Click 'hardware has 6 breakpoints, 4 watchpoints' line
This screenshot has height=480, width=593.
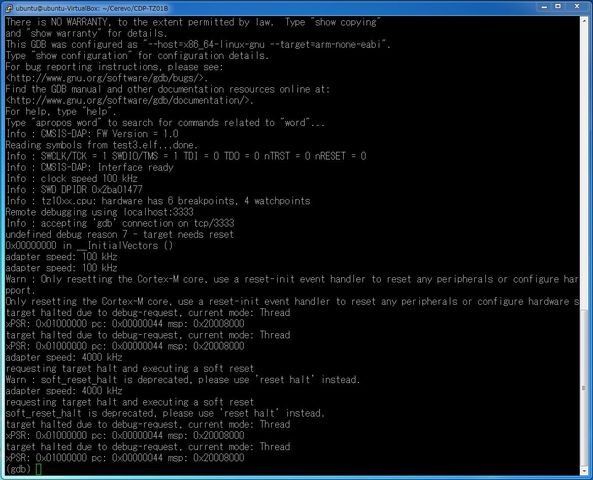[158, 201]
